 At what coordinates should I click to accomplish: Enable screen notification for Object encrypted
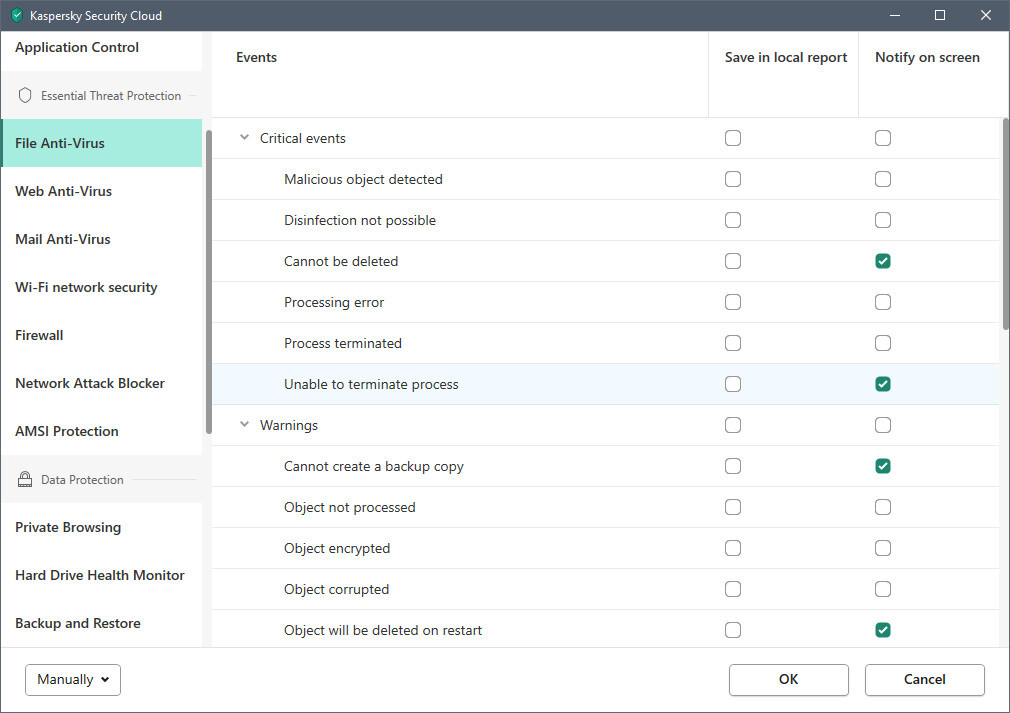883,548
